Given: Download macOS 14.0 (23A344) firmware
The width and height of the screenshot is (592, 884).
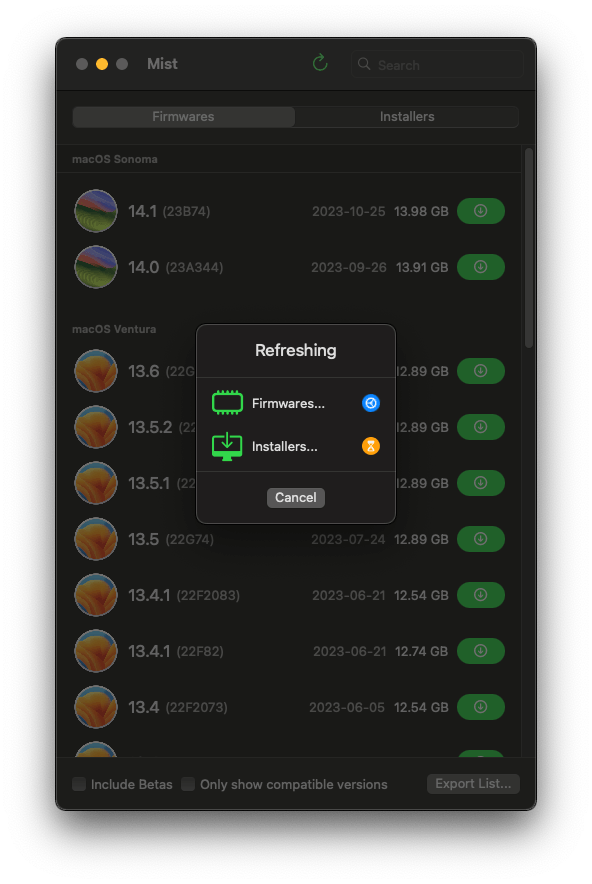Looking at the screenshot, I should coord(480,267).
